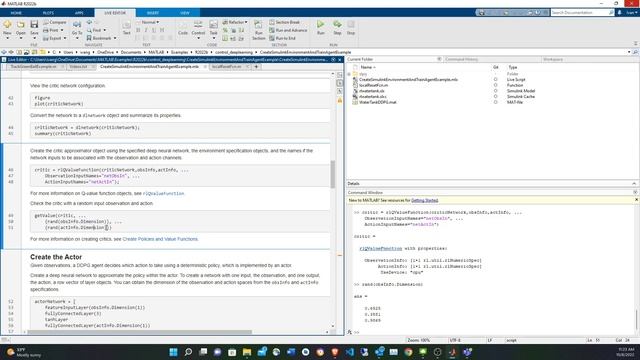Close the Getting Started banner
This screenshot has height=360, width=640.
(x=636, y=200)
